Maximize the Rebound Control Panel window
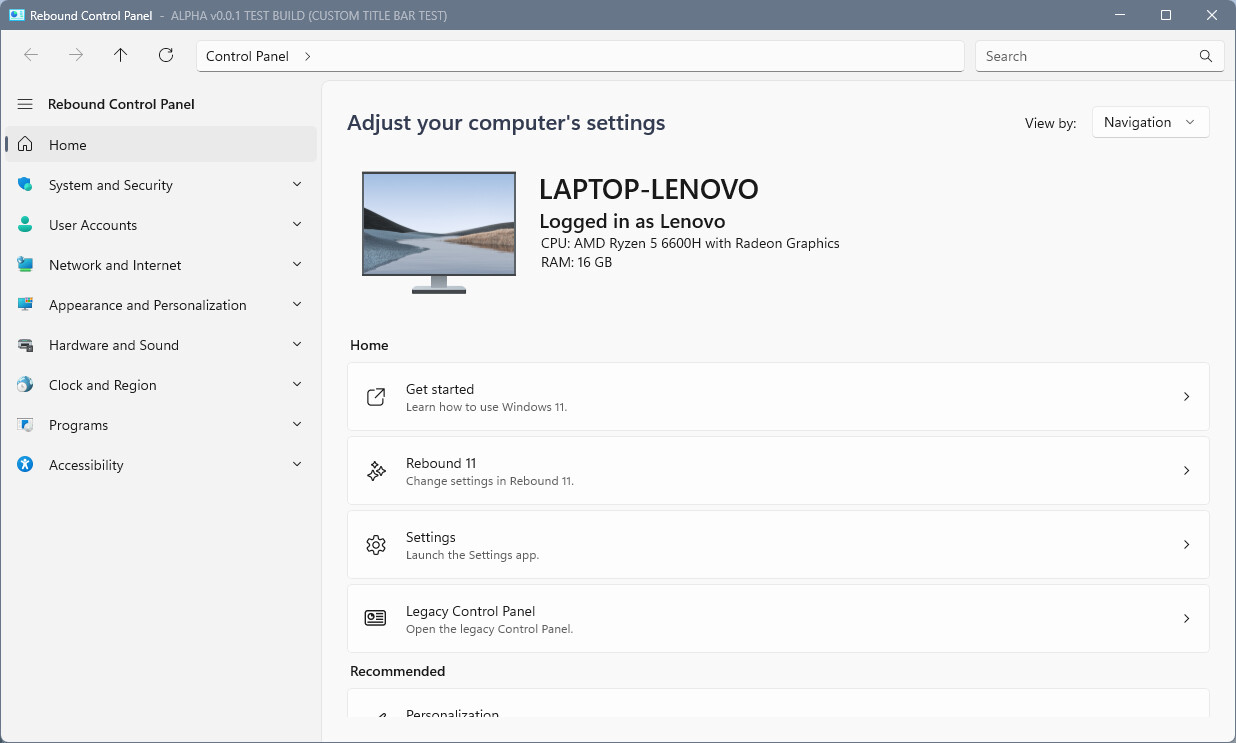This screenshot has width=1236, height=743. [x=1166, y=15]
